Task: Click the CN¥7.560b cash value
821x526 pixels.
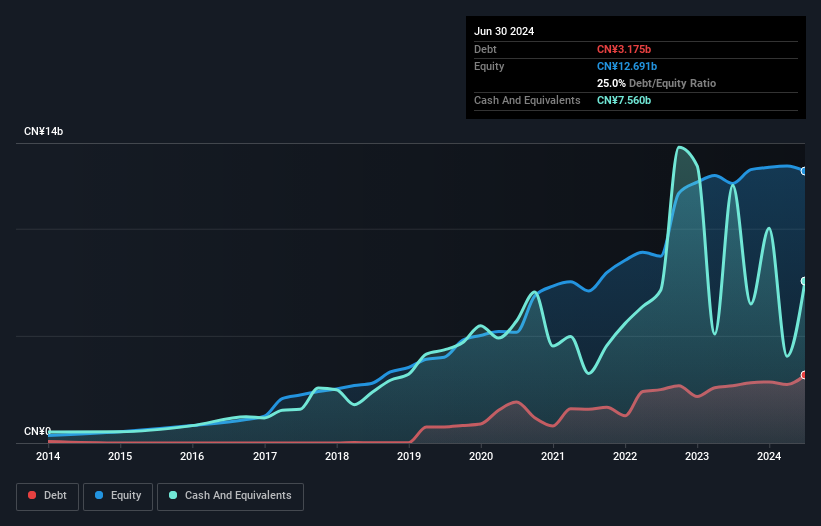Action: [x=624, y=100]
